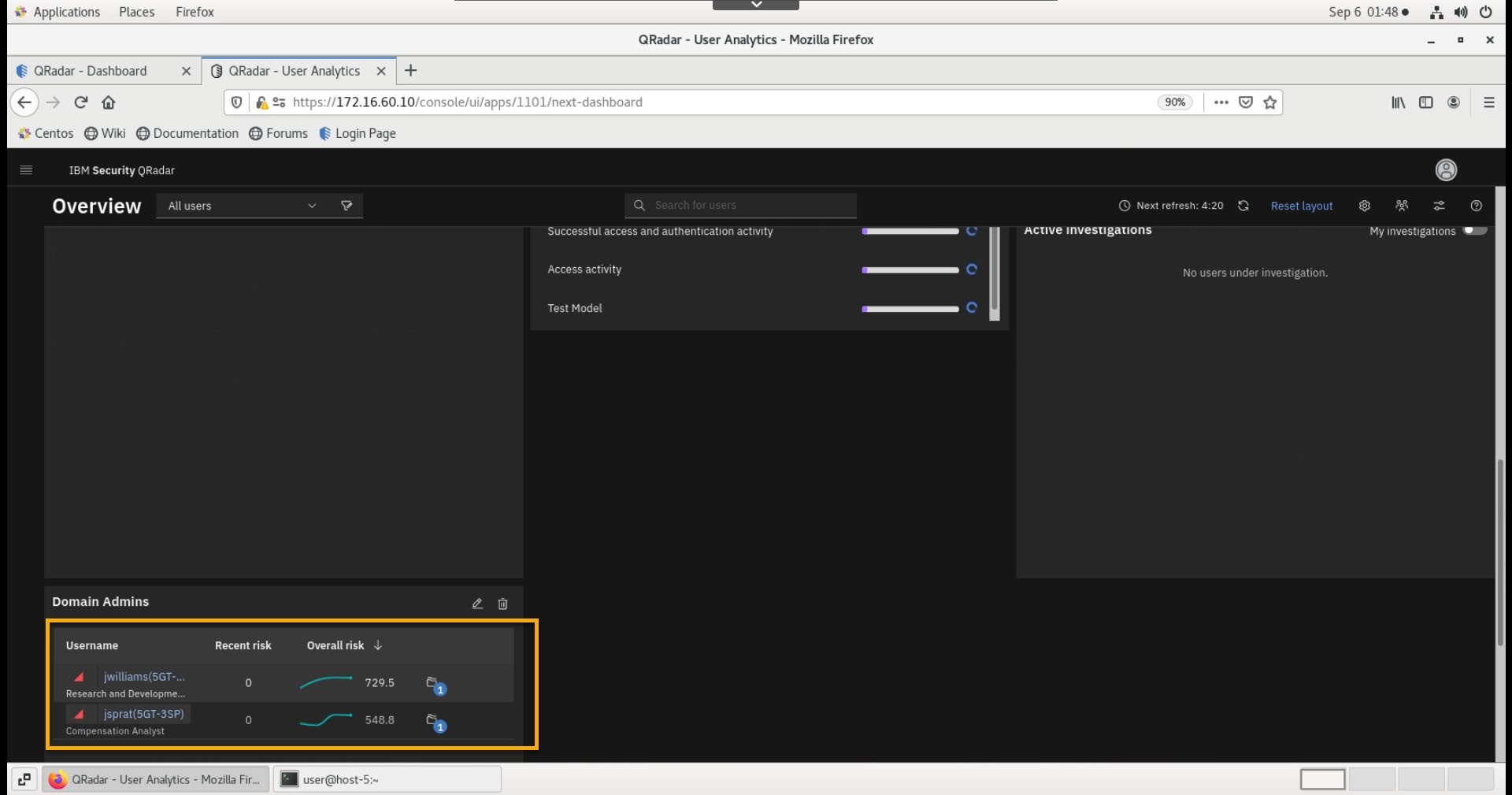1512x795 pixels.
Task: Open the jwilliams(5GT-... user link
Action: [144, 677]
